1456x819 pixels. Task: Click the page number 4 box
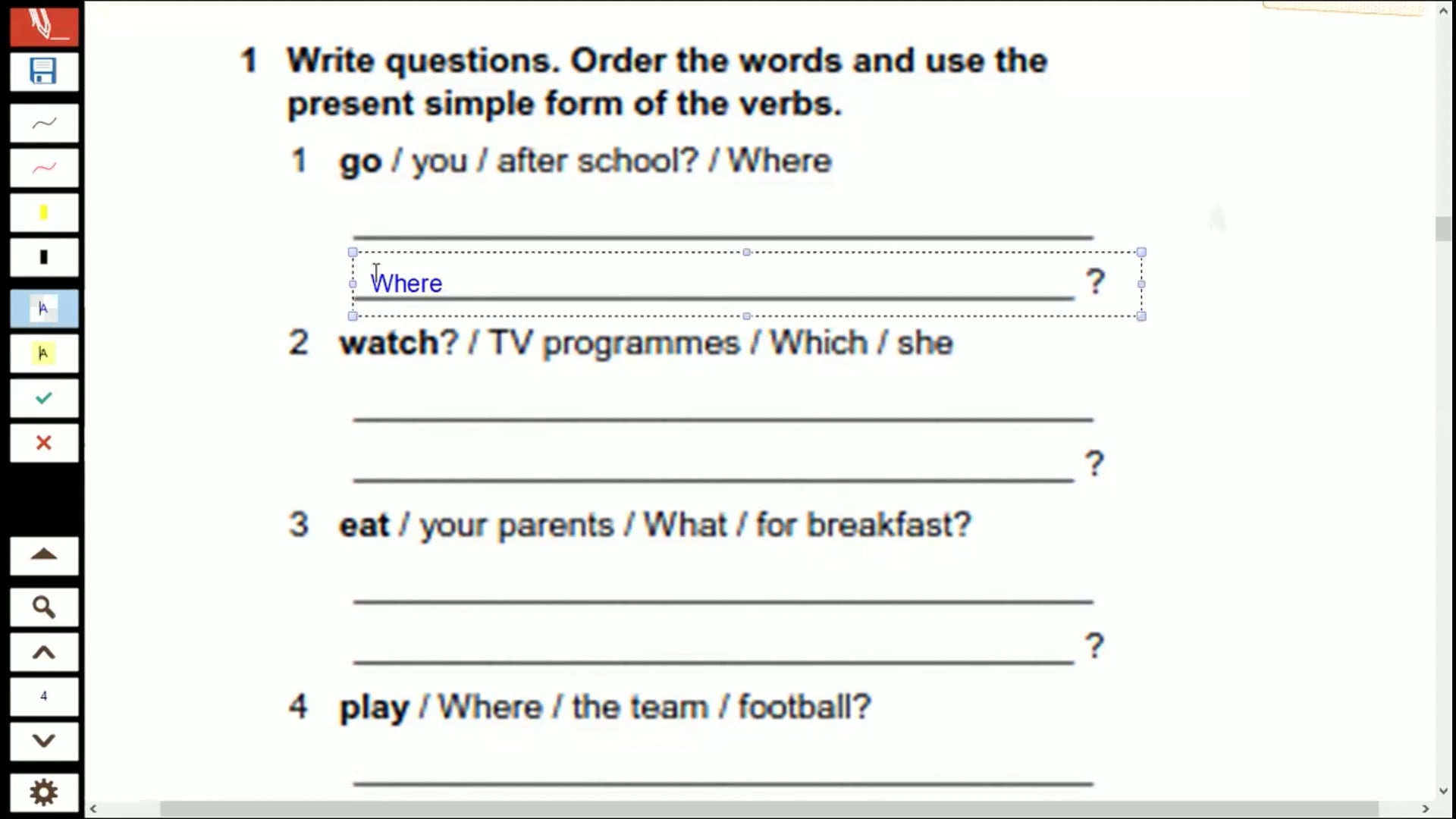click(44, 696)
